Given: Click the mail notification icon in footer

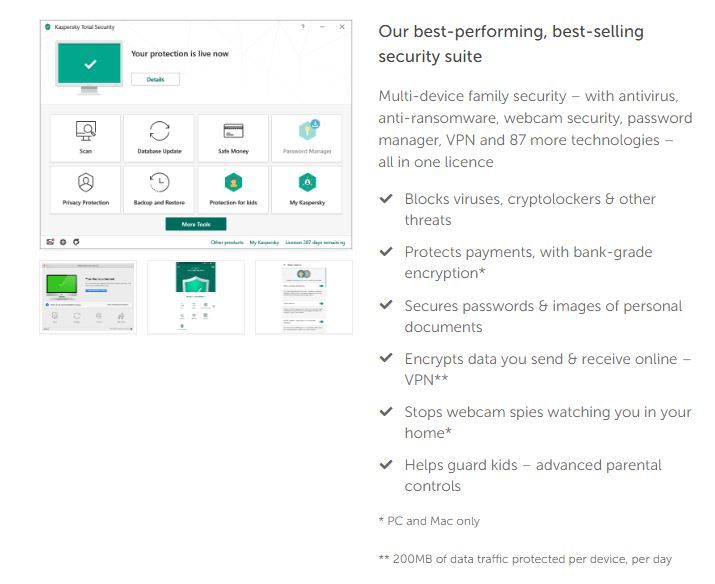Looking at the screenshot, I should tap(48, 242).
